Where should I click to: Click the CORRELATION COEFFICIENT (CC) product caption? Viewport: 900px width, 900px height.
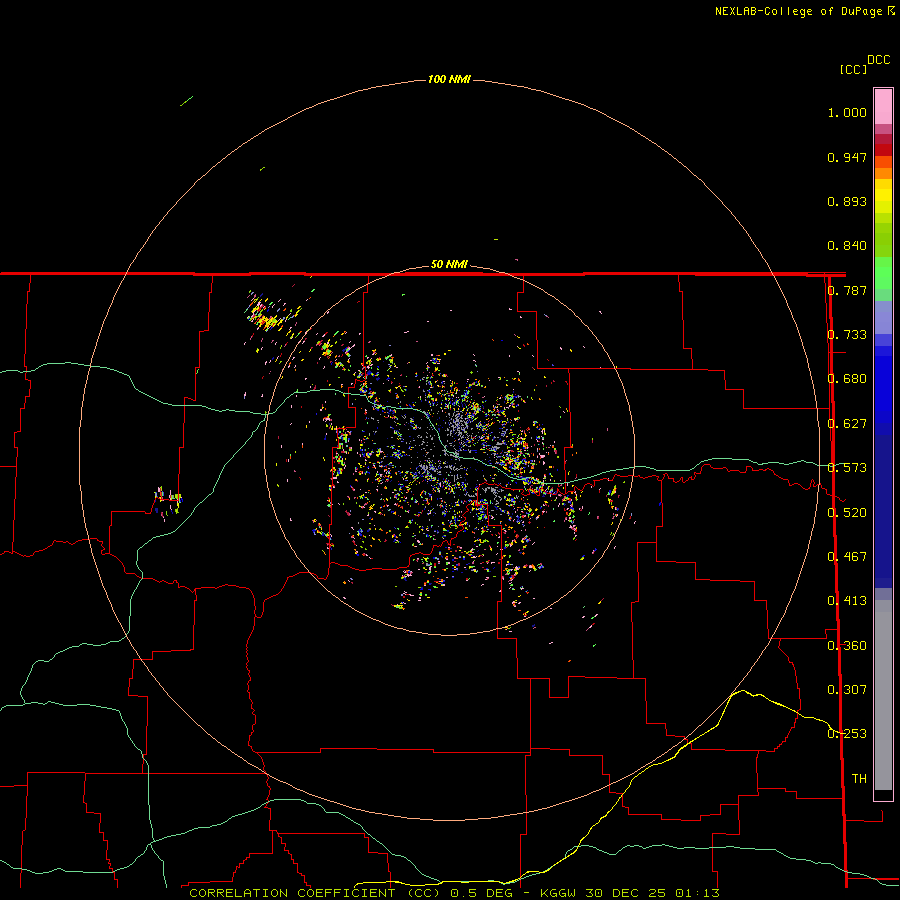click(315, 893)
